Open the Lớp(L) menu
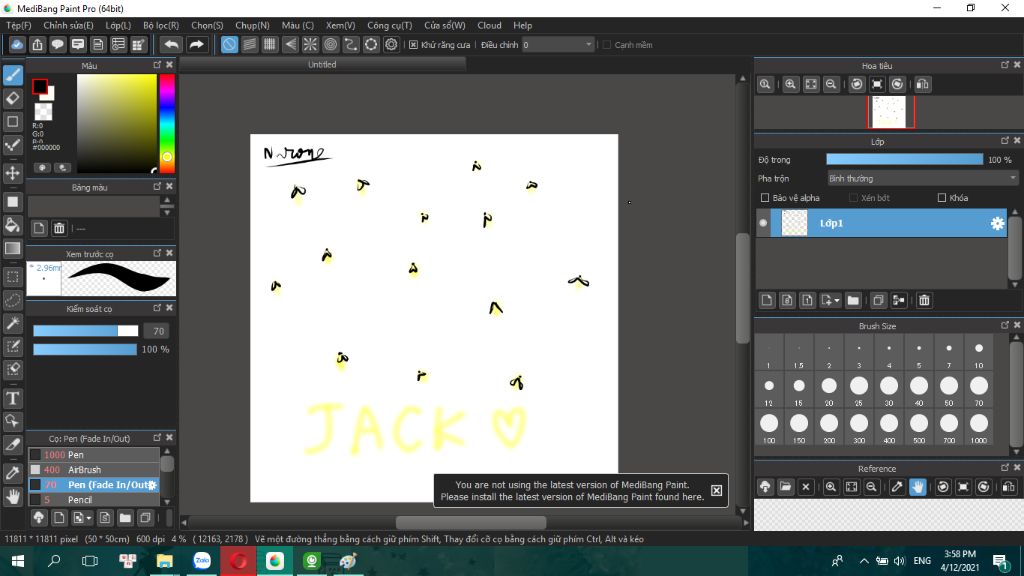 tap(118, 25)
